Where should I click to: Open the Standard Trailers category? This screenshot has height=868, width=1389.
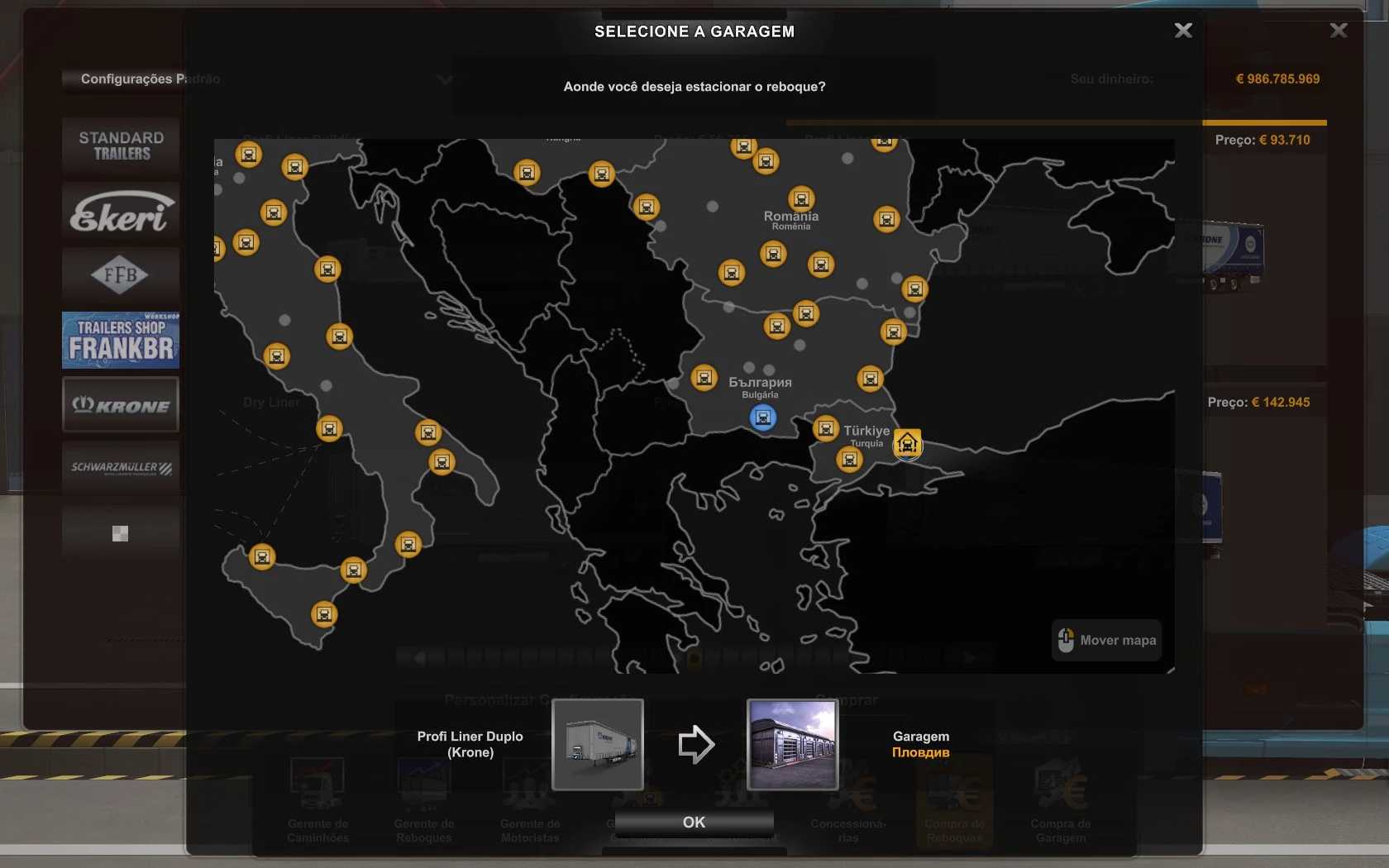(x=121, y=145)
